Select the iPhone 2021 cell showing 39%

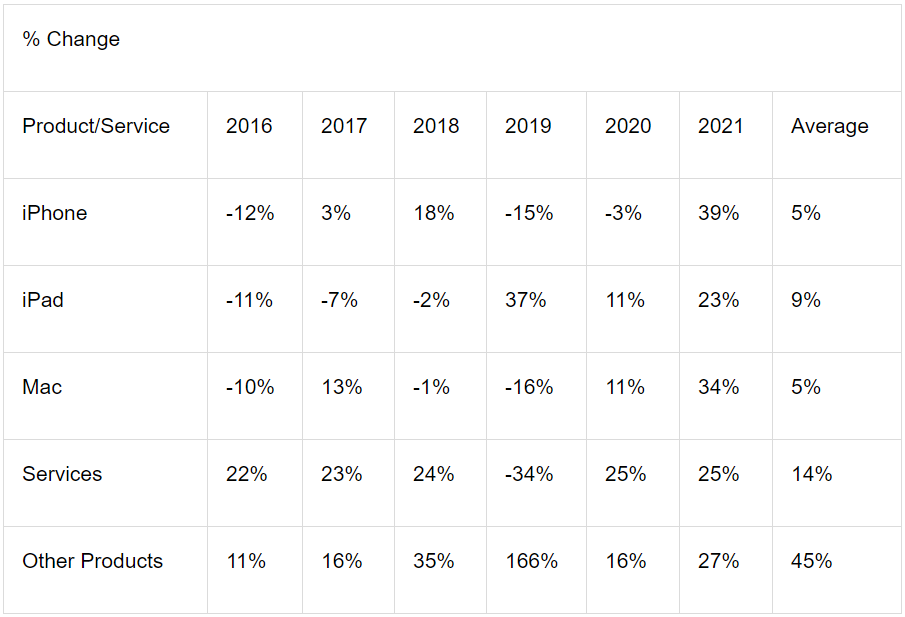point(719,213)
